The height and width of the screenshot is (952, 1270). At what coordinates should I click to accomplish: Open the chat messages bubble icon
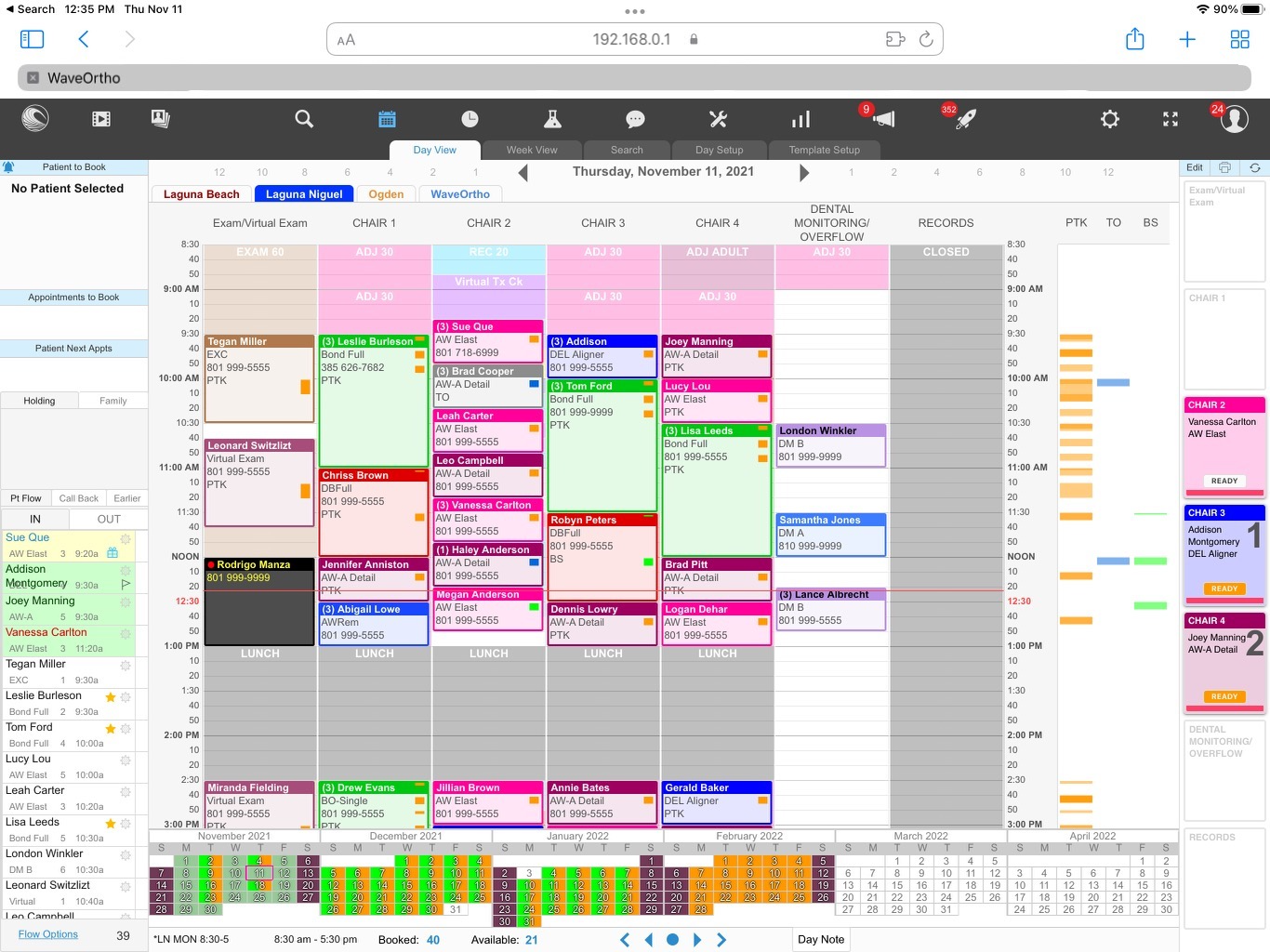point(635,119)
